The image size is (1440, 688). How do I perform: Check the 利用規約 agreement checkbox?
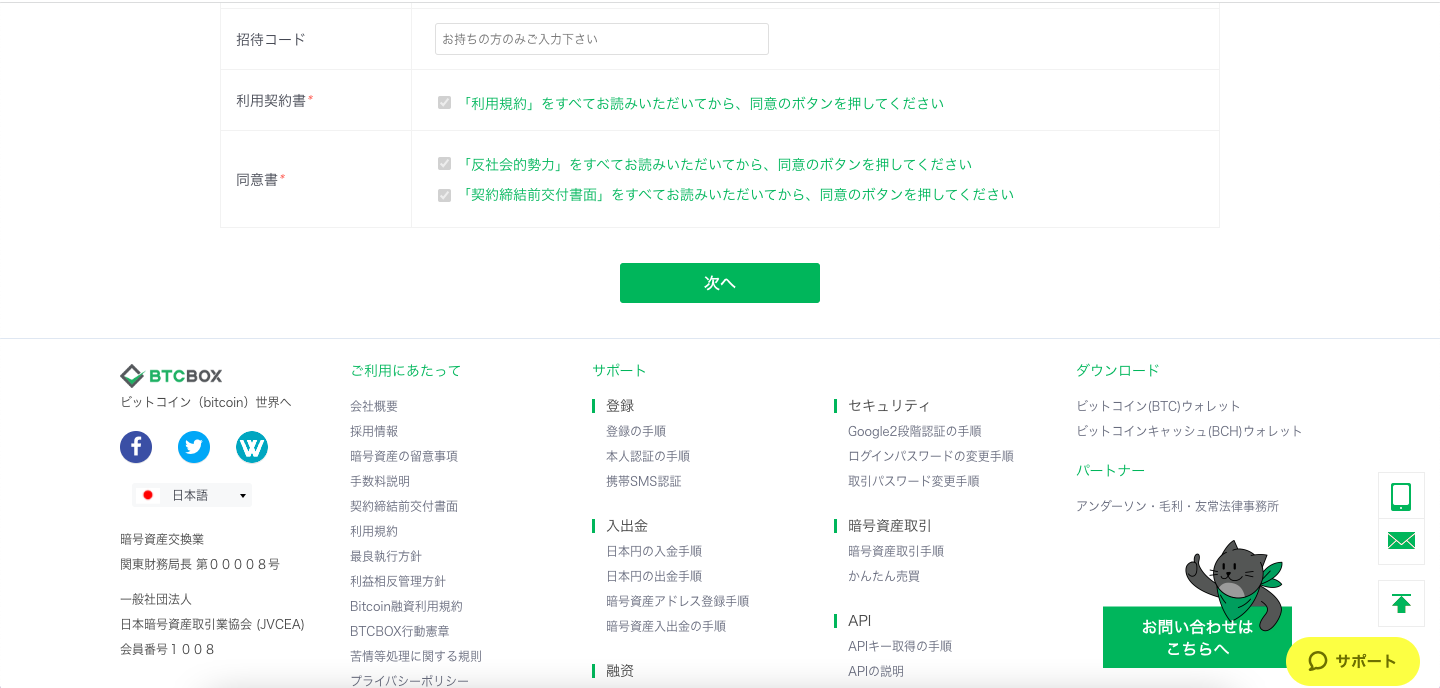(x=444, y=102)
